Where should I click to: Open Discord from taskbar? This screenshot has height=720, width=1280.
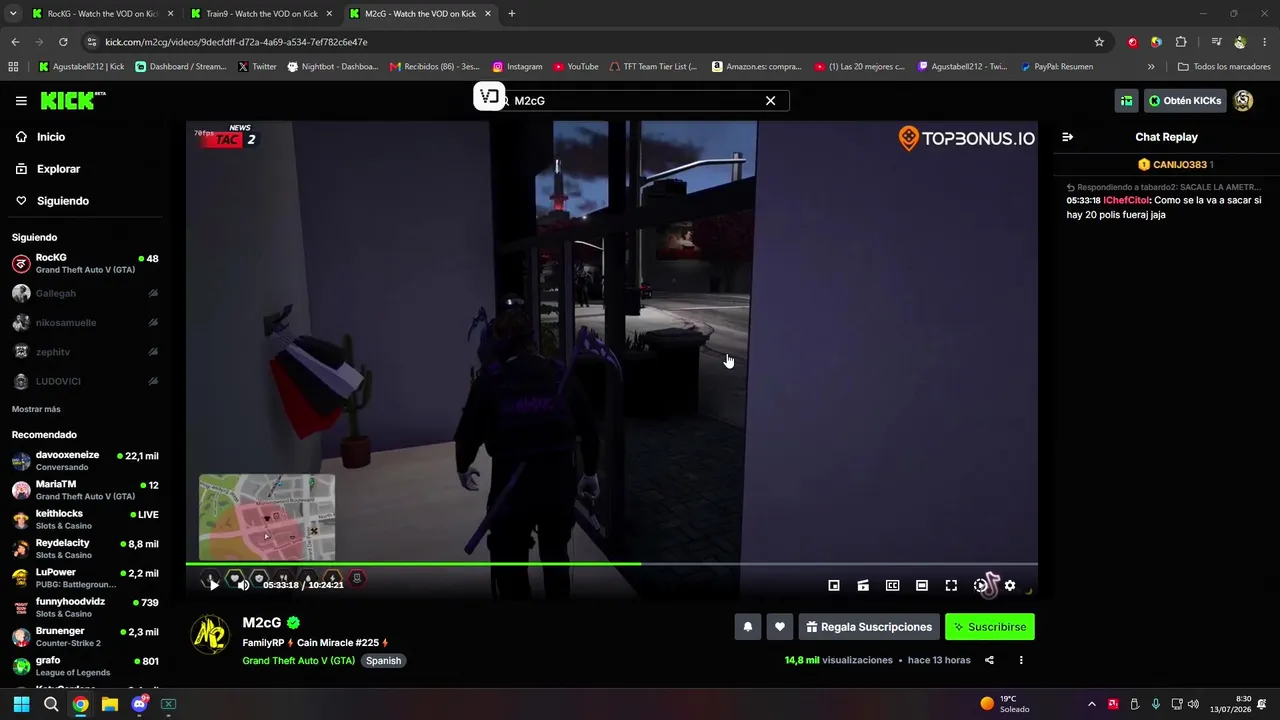140,704
